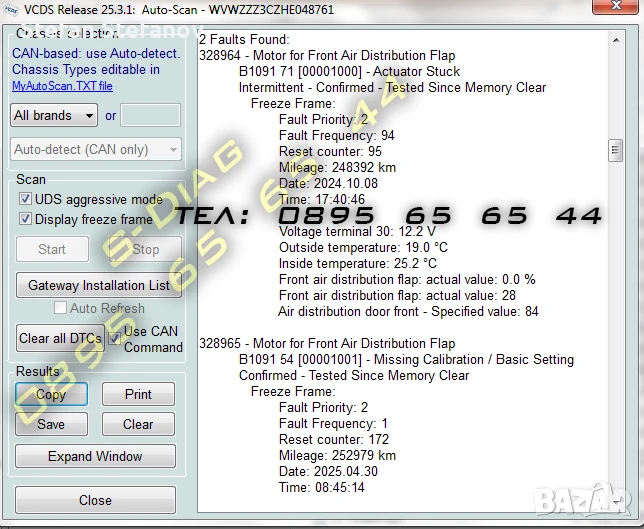Tick the Auto Refresh checkbox
This screenshot has height=529, width=644.
pos(60,308)
